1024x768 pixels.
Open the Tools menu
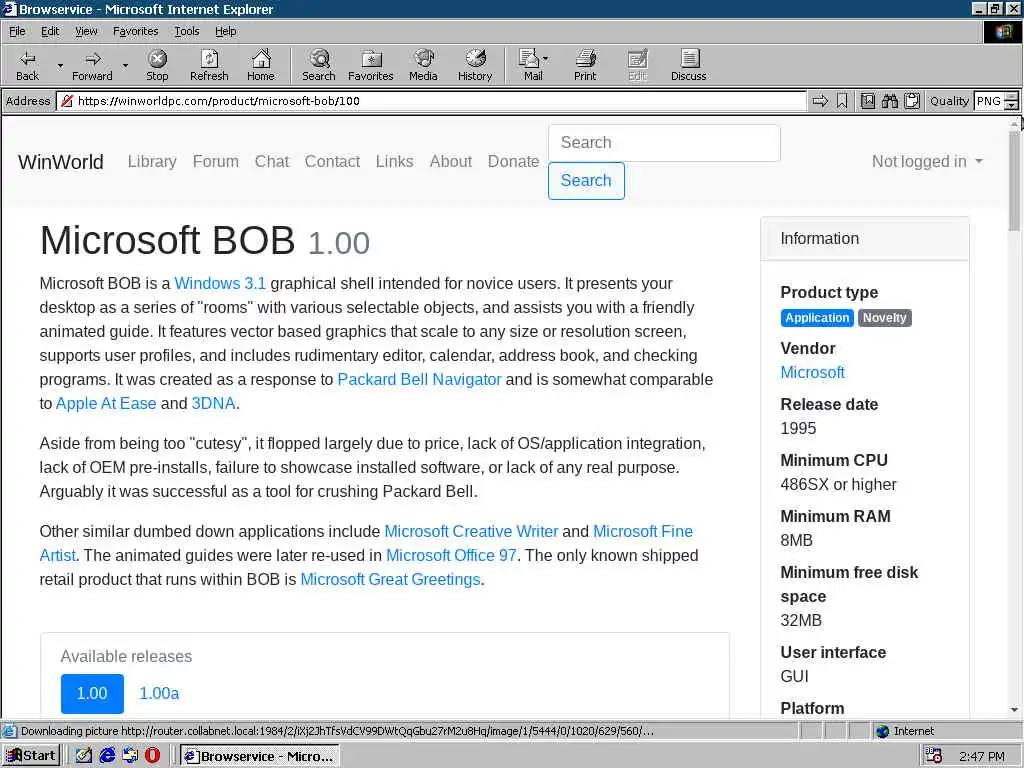coord(186,31)
